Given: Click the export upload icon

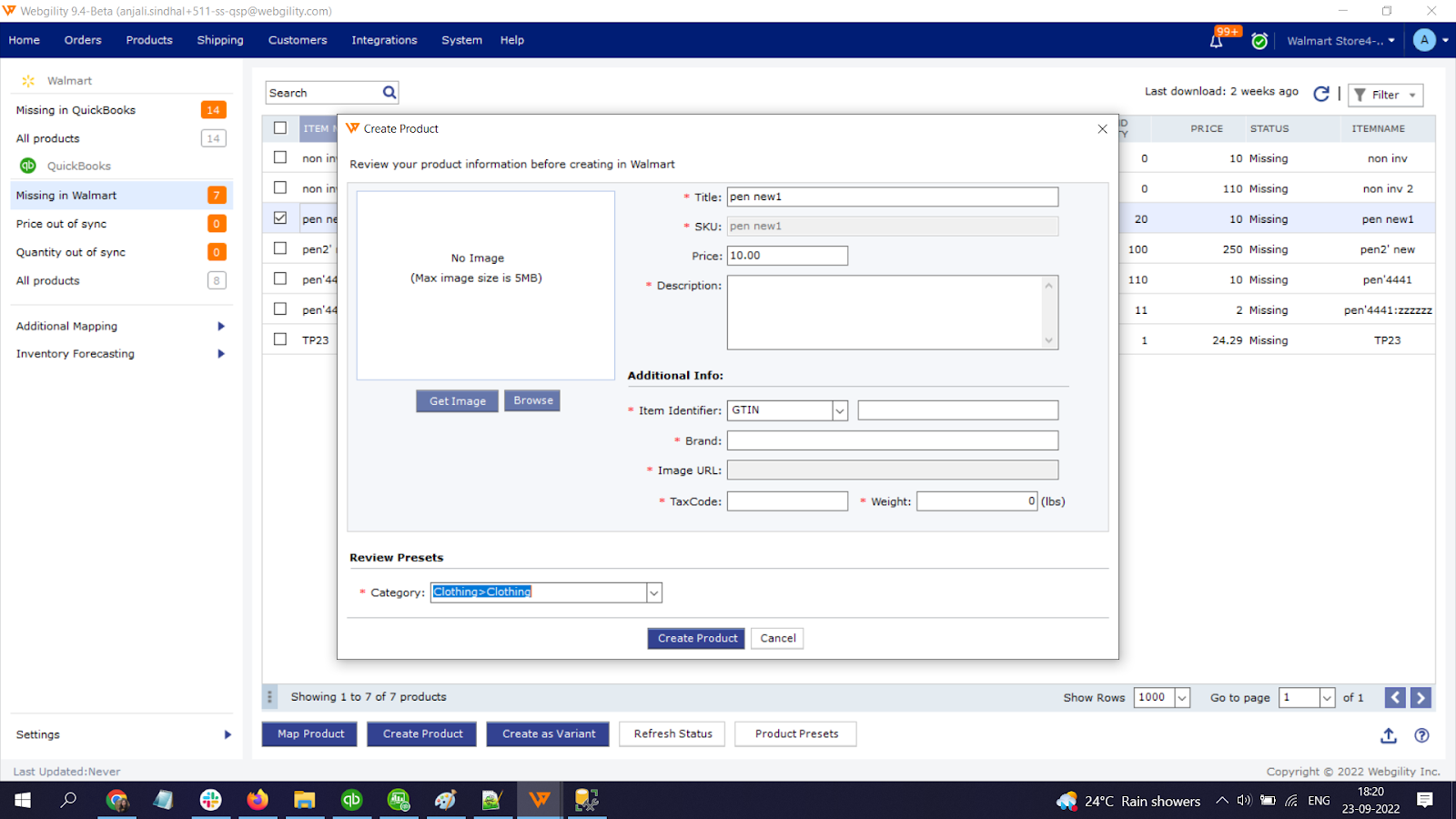Looking at the screenshot, I should 1389,735.
